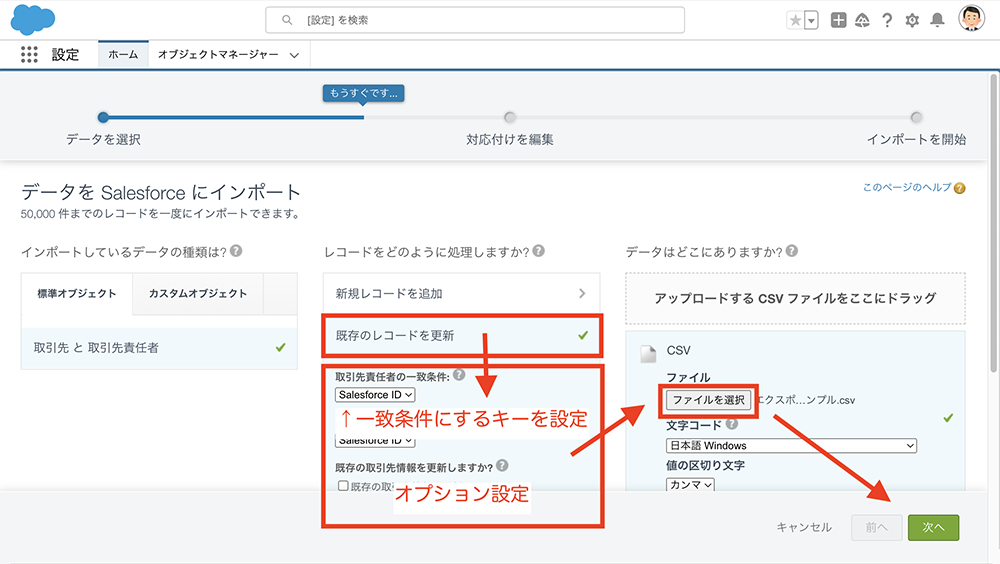Click help icon next to 文字コード
1000x564 pixels.
(732, 424)
